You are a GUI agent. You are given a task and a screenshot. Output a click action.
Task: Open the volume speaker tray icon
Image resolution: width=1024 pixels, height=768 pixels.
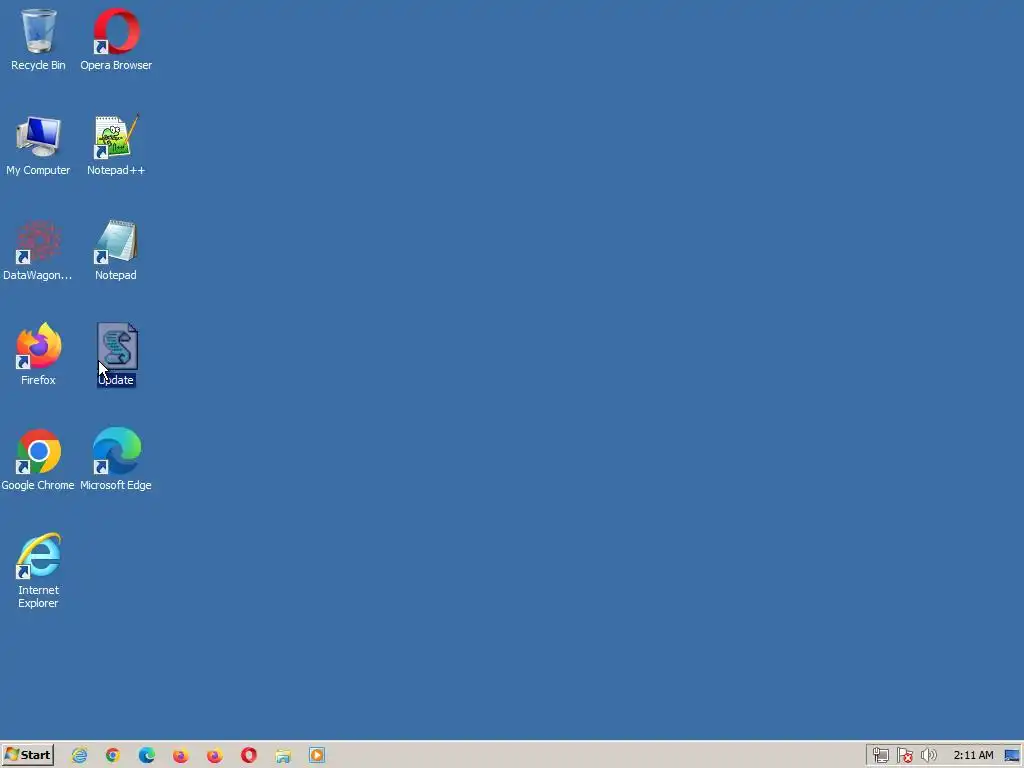coord(928,756)
